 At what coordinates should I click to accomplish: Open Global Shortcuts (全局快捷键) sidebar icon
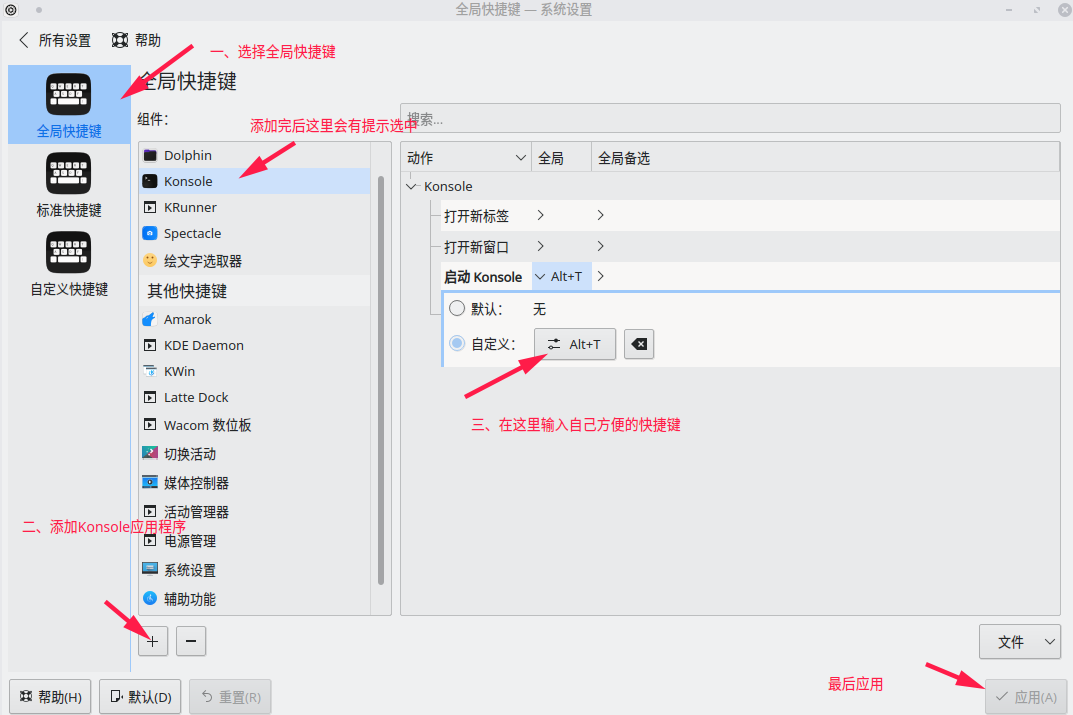pyautogui.click(x=68, y=94)
